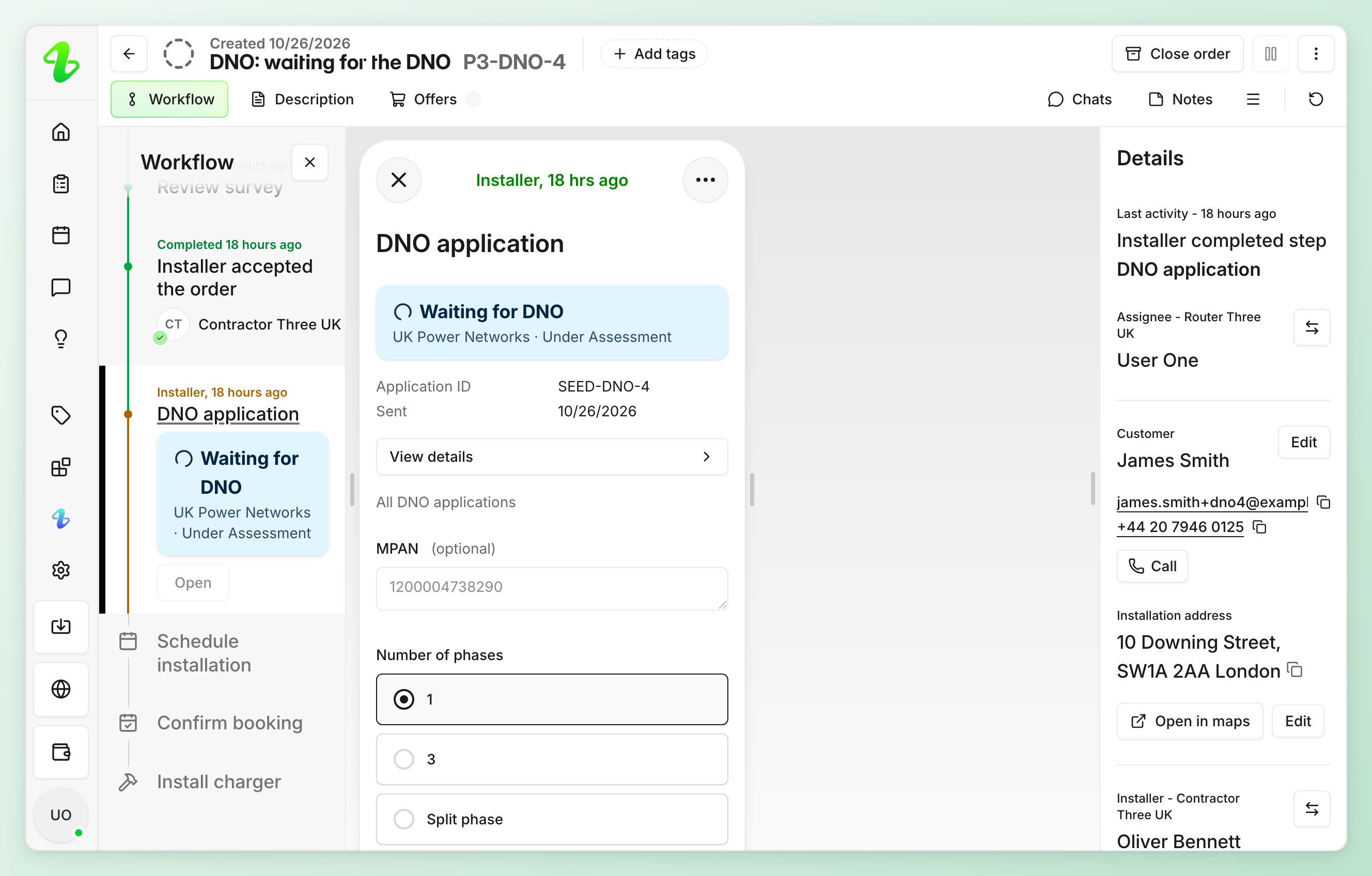Copy the installation address
1372x876 pixels.
coord(1295,670)
